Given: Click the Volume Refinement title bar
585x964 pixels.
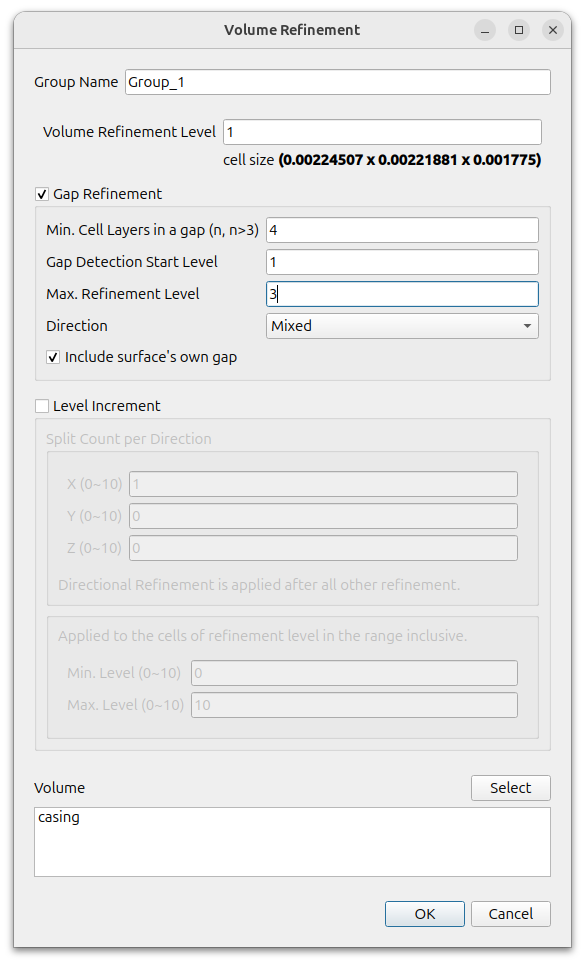Looking at the screenshot, I should [x=292, y=30].
